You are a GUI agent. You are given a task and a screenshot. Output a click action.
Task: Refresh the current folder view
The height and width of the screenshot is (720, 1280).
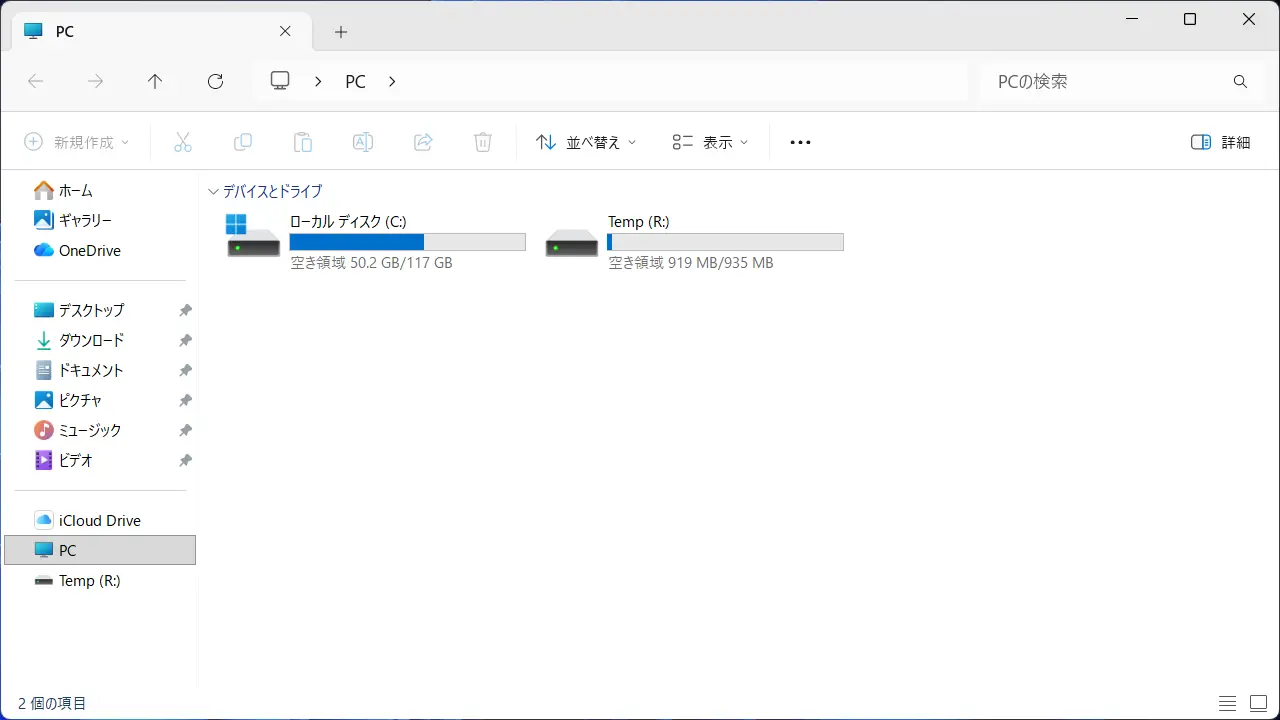(x=215, y=82)
